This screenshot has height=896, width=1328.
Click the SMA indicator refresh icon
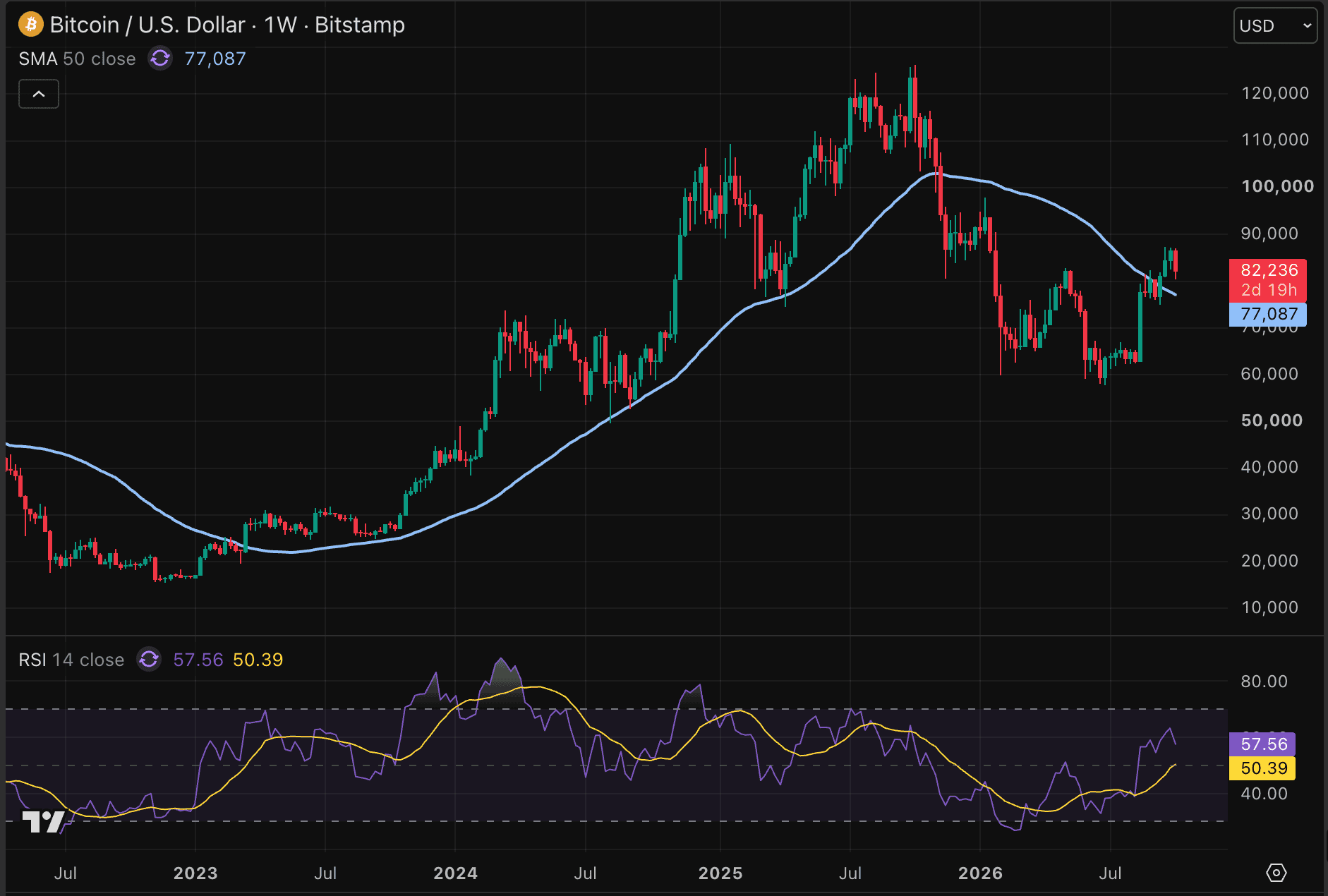pyautogui.click(x=160, y=59)
